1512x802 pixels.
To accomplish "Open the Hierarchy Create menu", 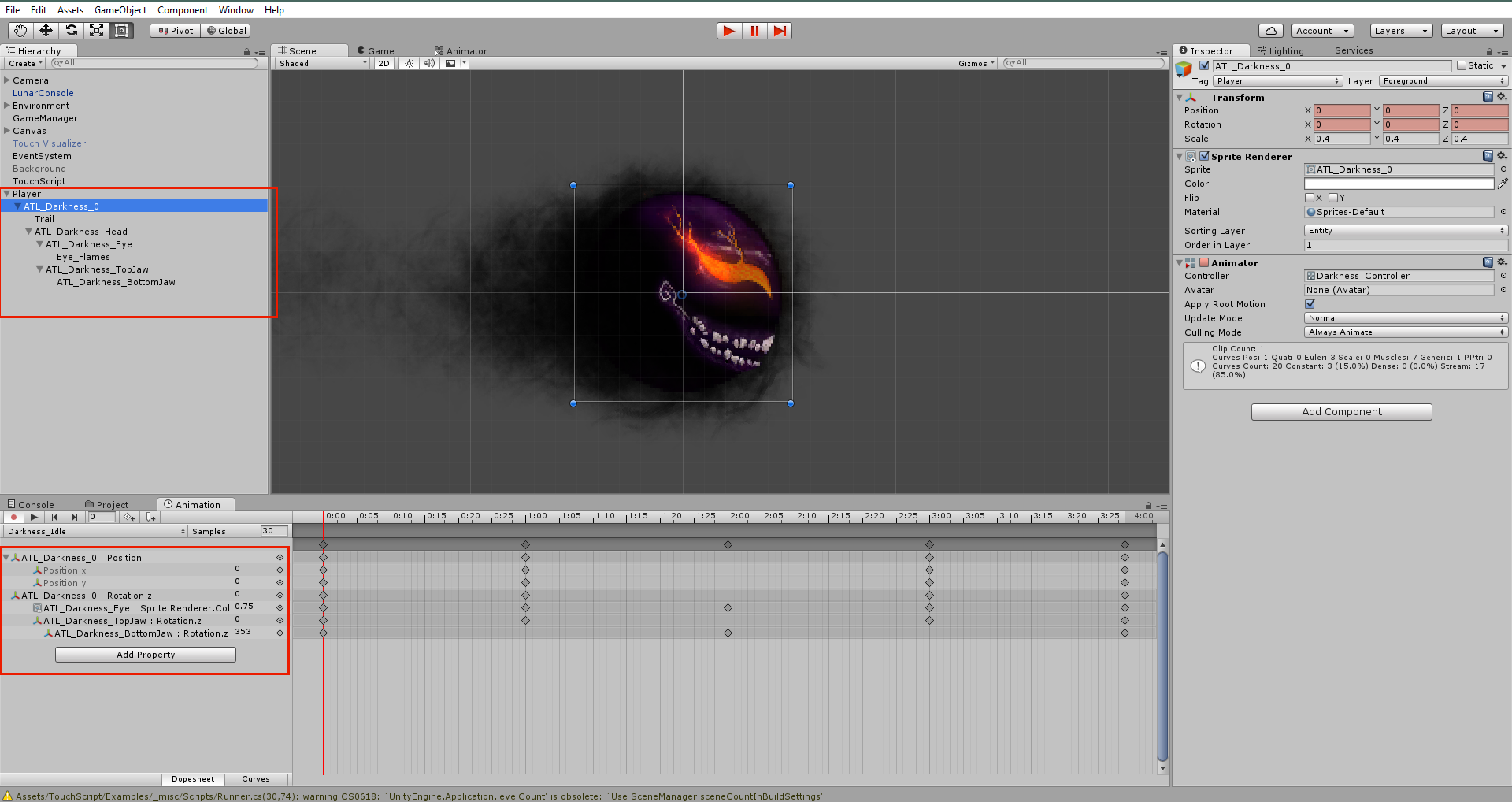I will pyautogui.click(x=25, y=63).
